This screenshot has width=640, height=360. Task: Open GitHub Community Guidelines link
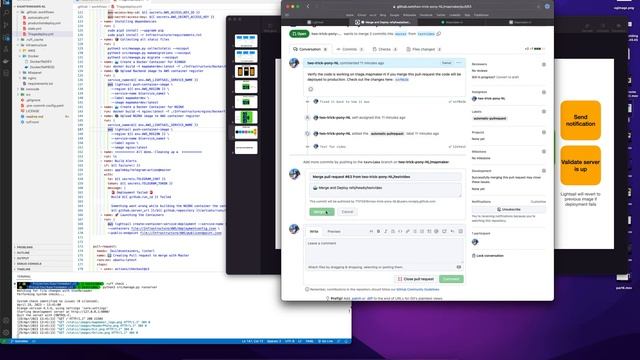point(418,289)
